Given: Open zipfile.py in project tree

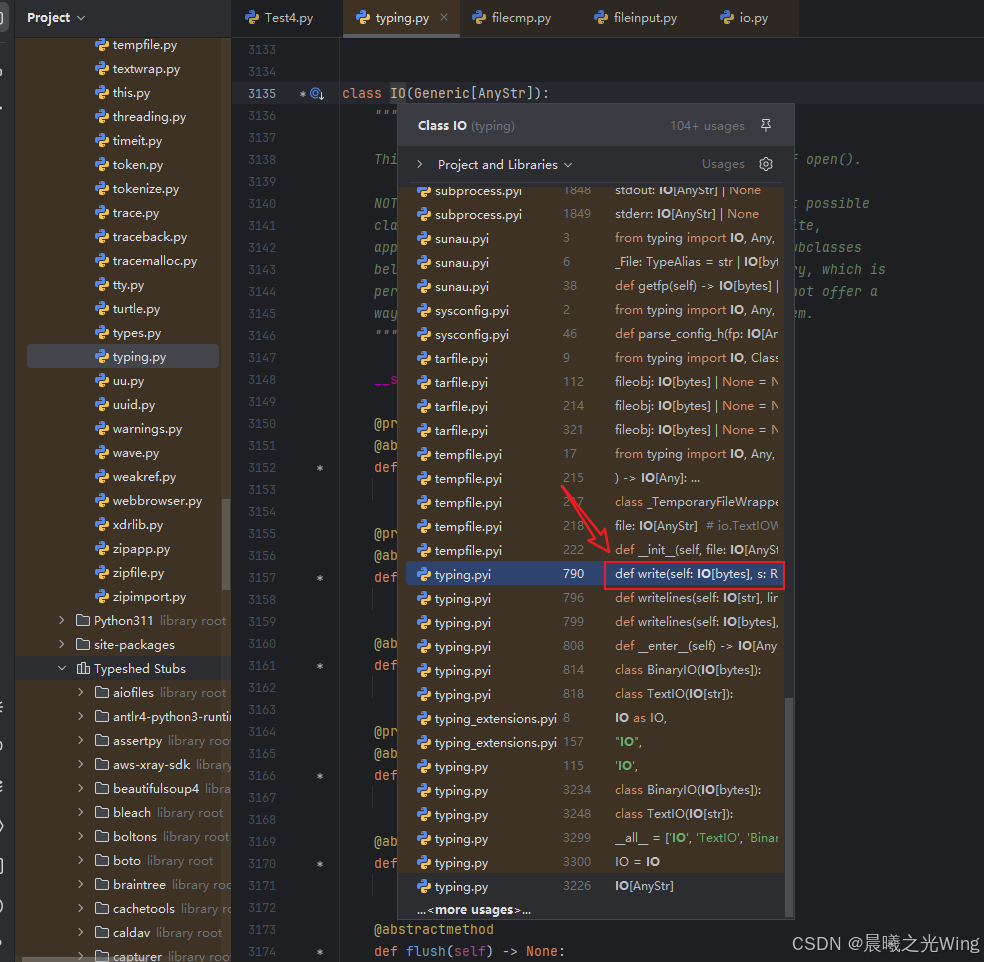Looking at the screenshot, I should pos(130,573).
